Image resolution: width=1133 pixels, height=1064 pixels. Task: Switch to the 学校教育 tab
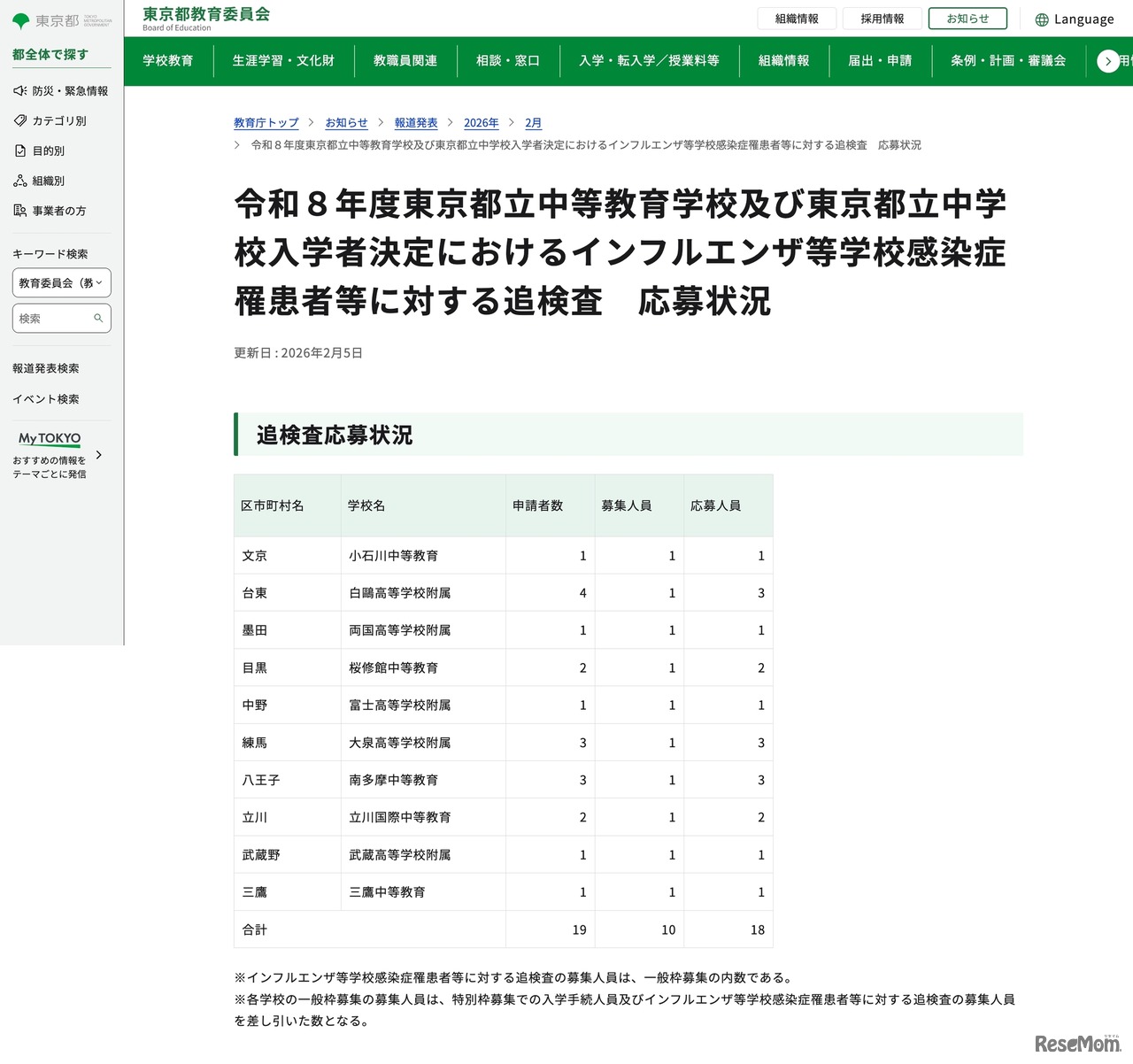click(x=168, y=61)
